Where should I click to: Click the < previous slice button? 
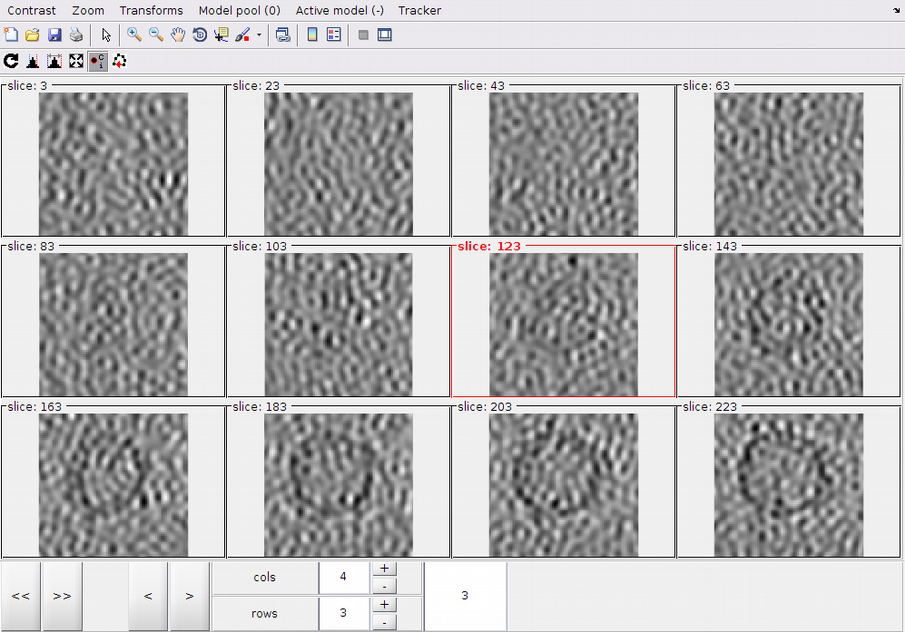[x=148, y=596]
